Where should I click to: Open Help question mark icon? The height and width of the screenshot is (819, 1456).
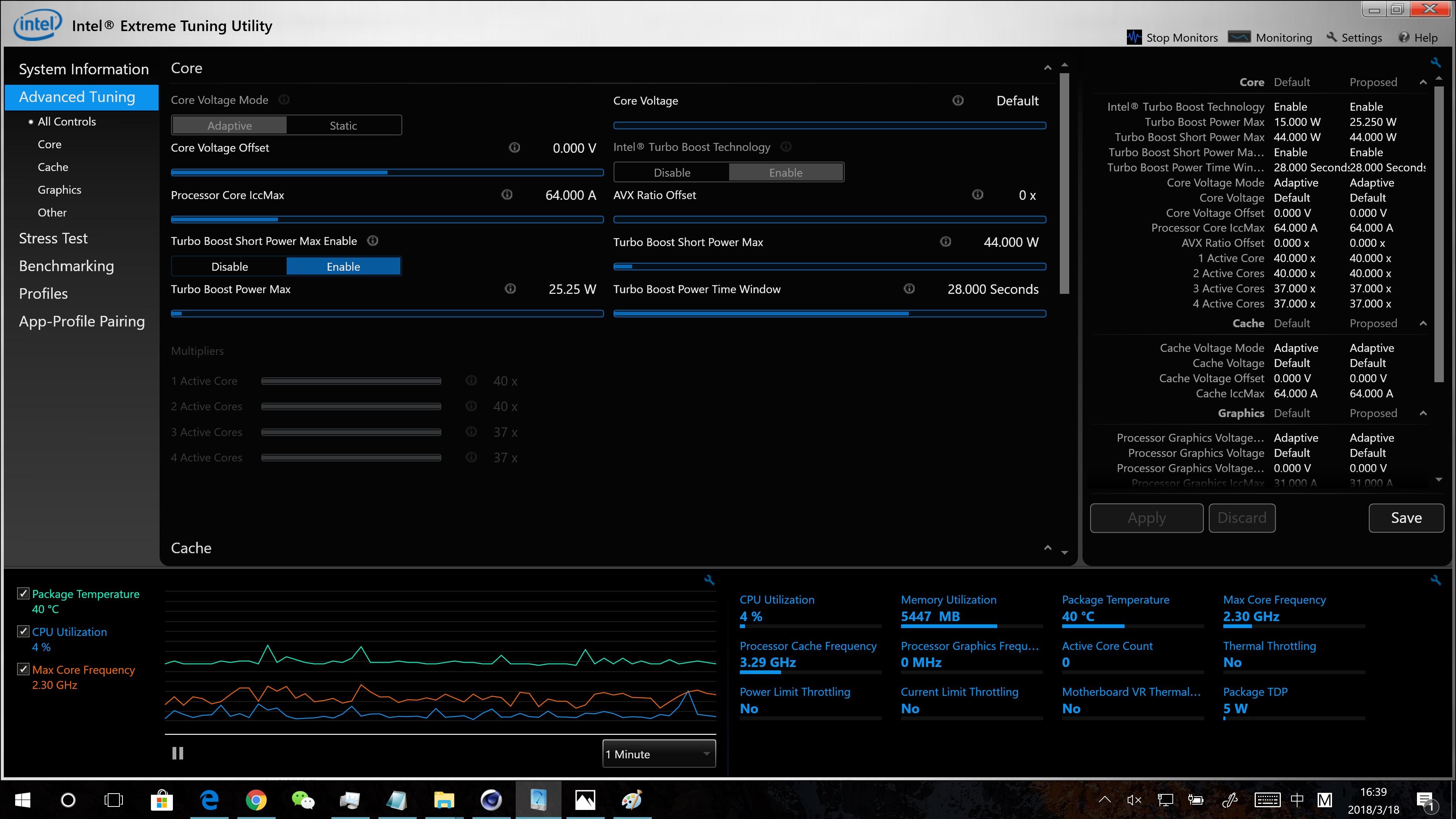[1404, 37]
